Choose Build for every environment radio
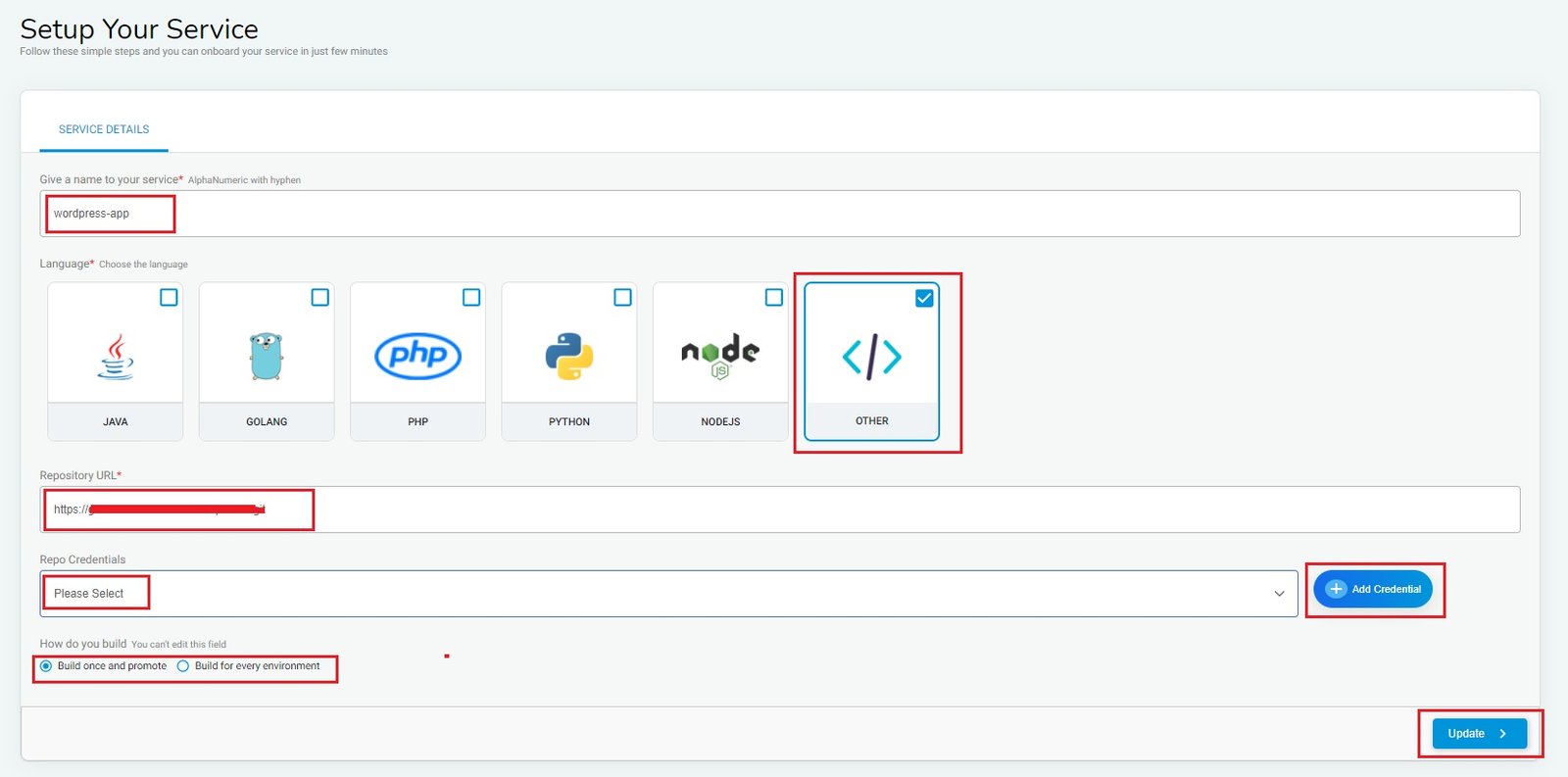Viewport: 1568px width, 777px height. point(183,666)
